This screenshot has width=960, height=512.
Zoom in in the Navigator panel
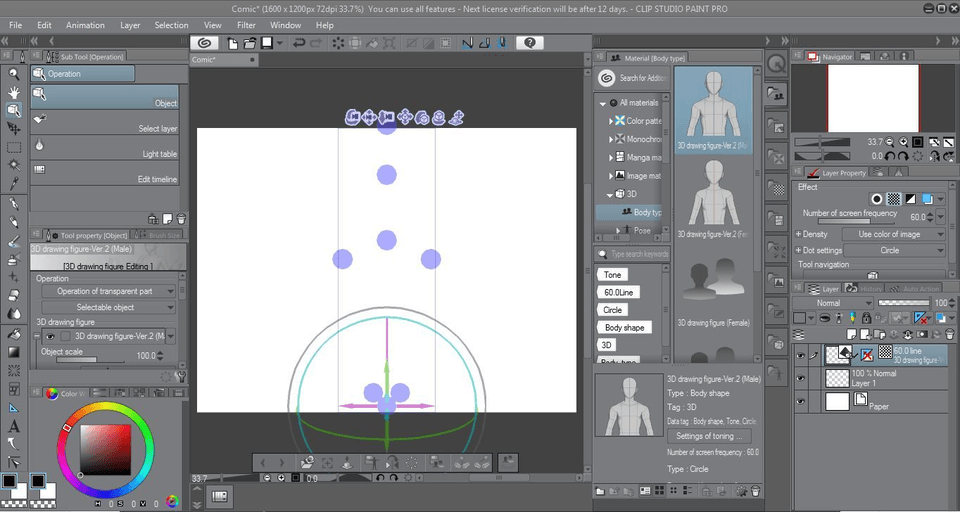click(x=903, y=142)
